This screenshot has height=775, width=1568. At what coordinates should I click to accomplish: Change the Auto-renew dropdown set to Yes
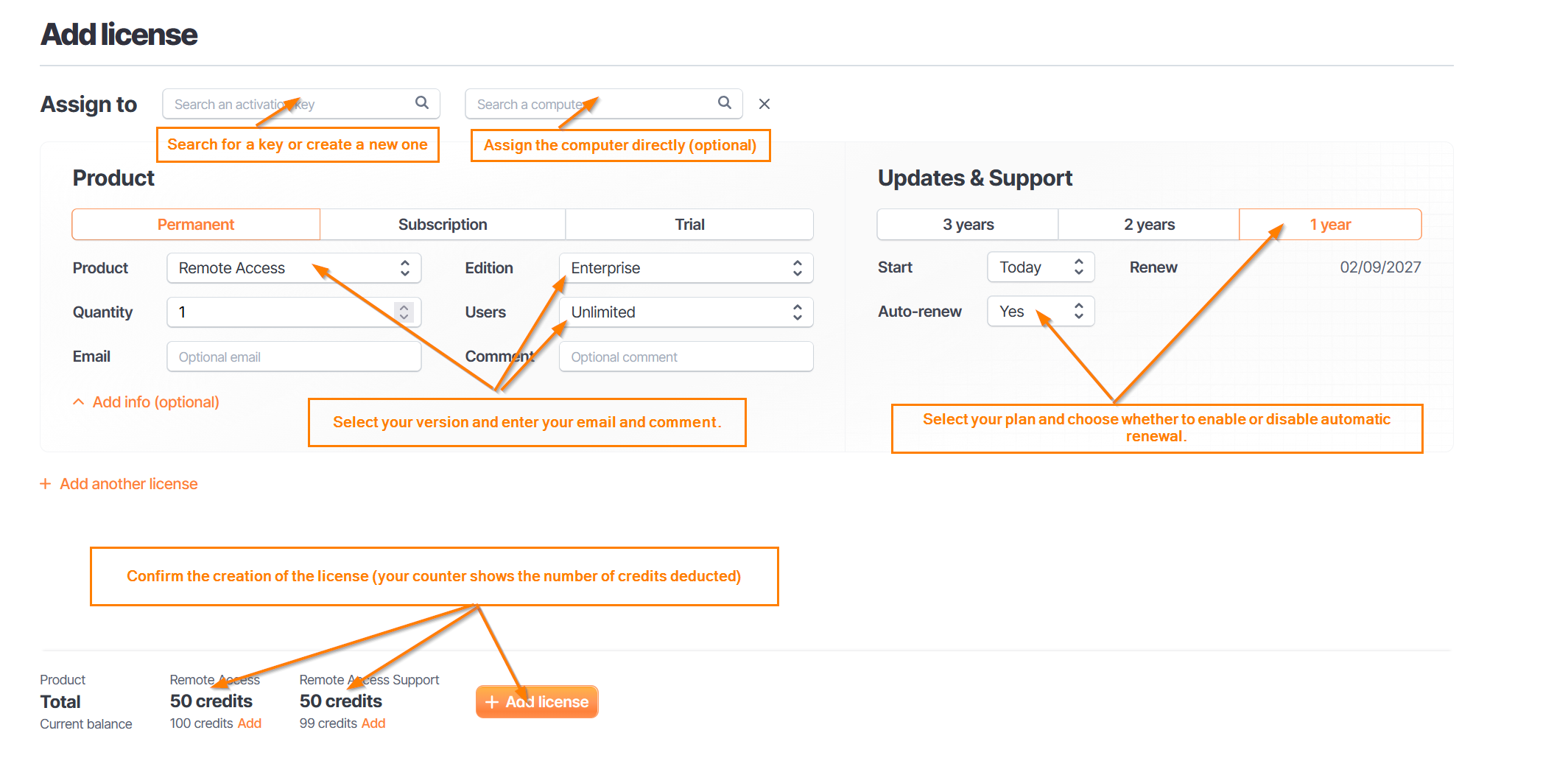[1041, 312]
